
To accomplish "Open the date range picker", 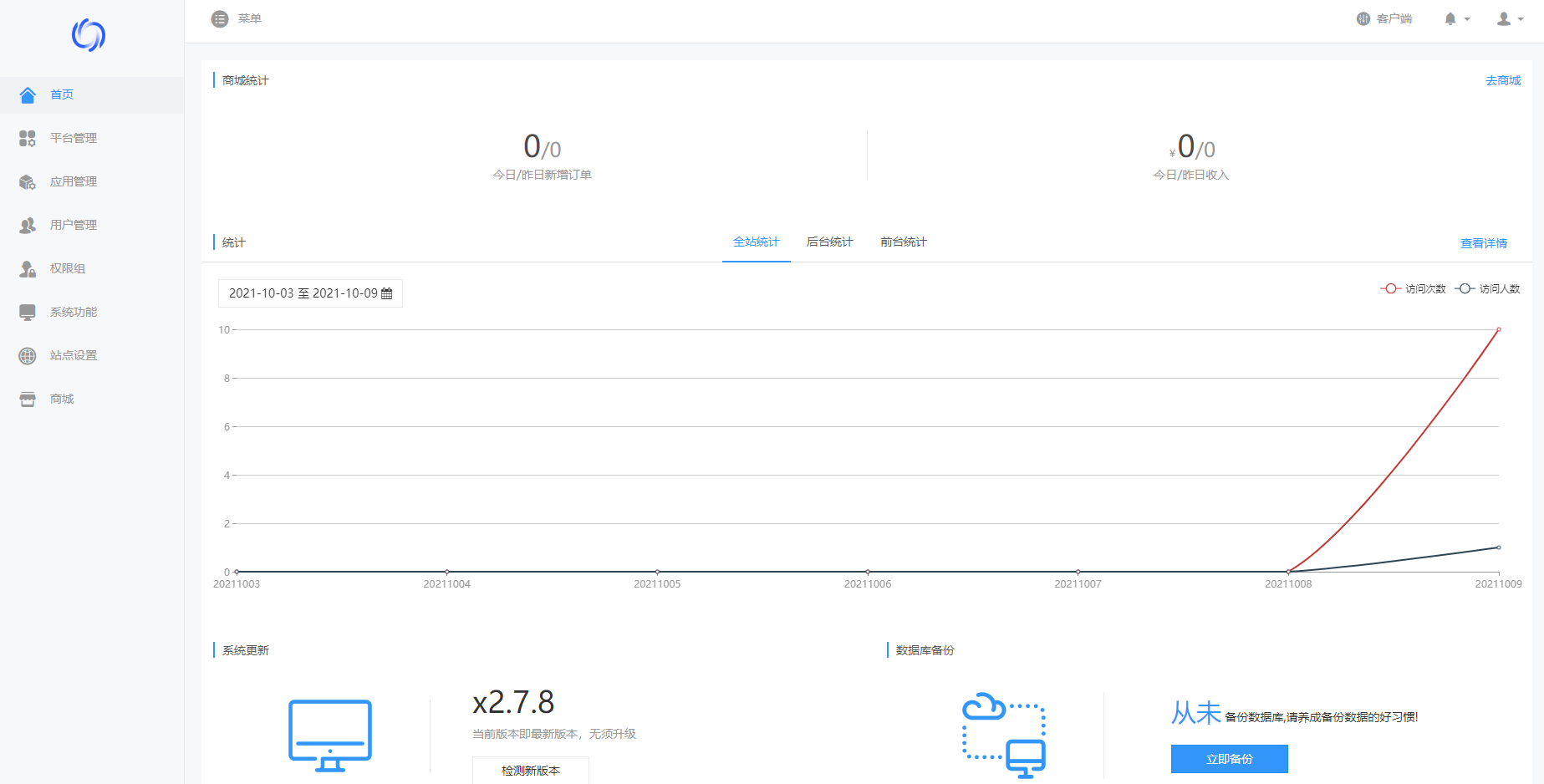I will tap(310, 293).
